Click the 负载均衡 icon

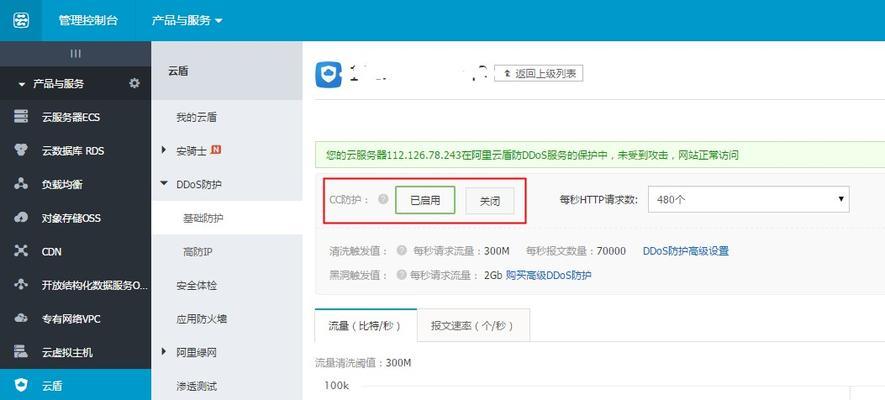coord(21,184)
